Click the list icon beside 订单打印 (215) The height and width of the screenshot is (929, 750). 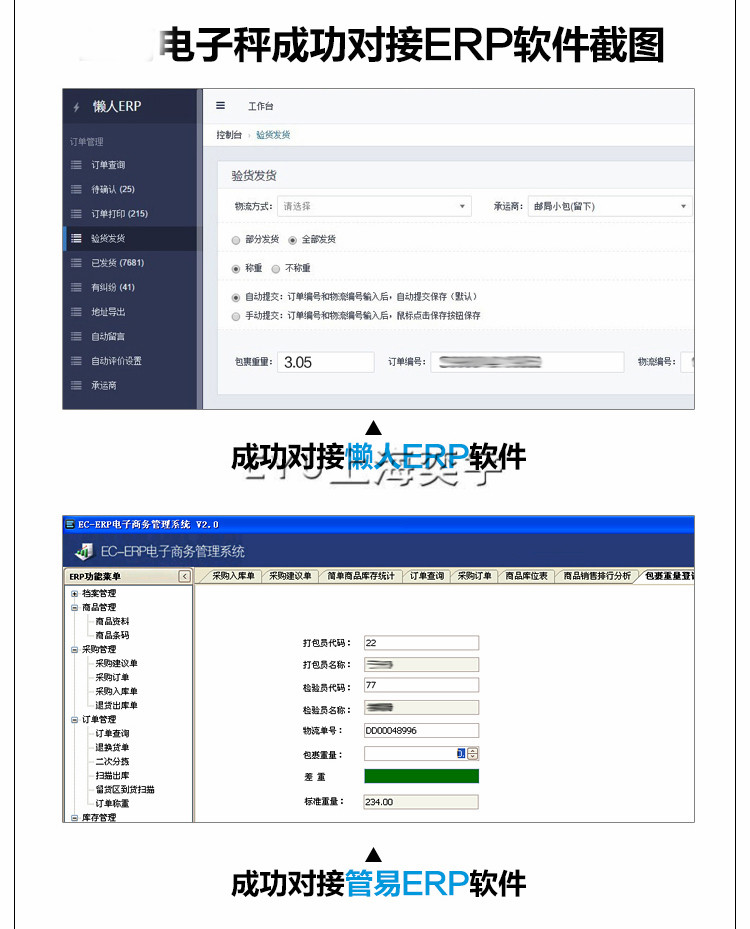pyautogui.click(x=76, y=213)
